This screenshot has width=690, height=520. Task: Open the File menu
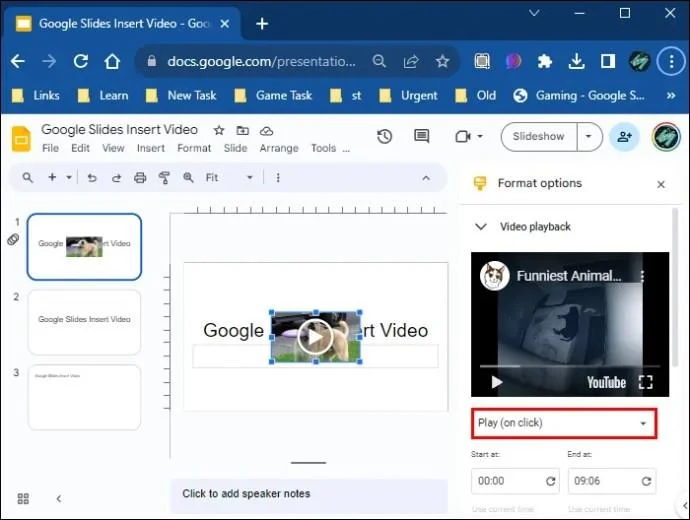tap(50, 148)
